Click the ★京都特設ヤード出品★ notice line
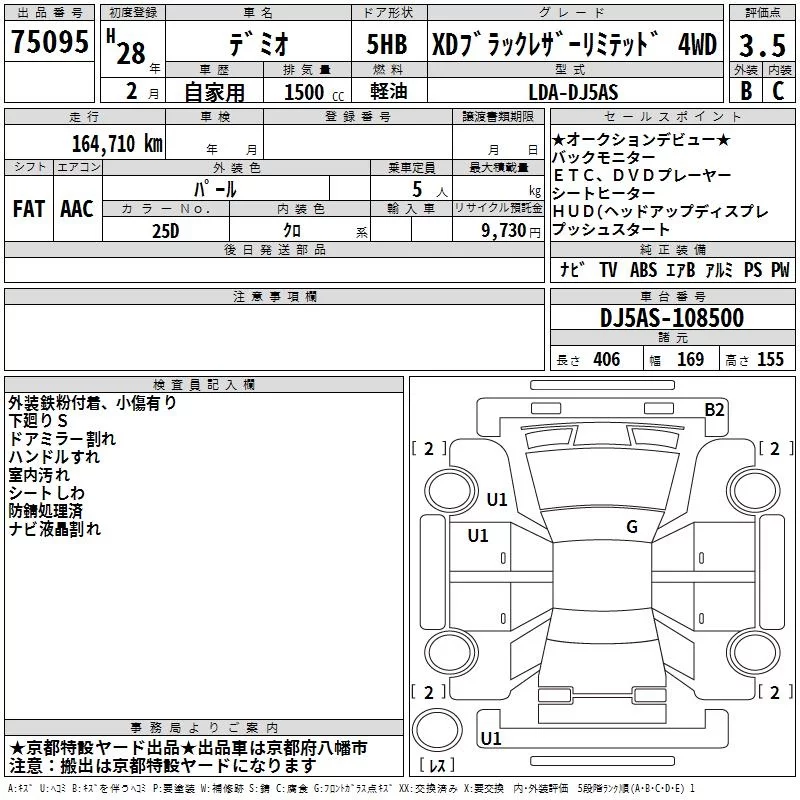This screenshot has height=800, width=800. point(188,748)
